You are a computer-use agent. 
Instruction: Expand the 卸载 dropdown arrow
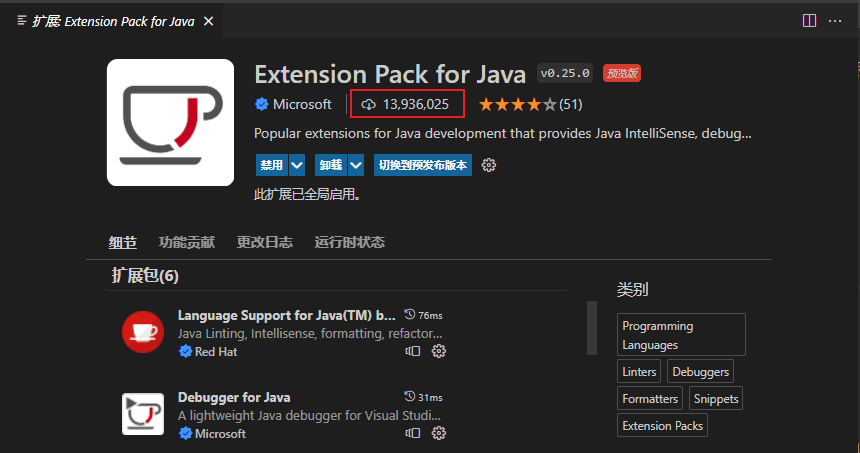(356, 165)
